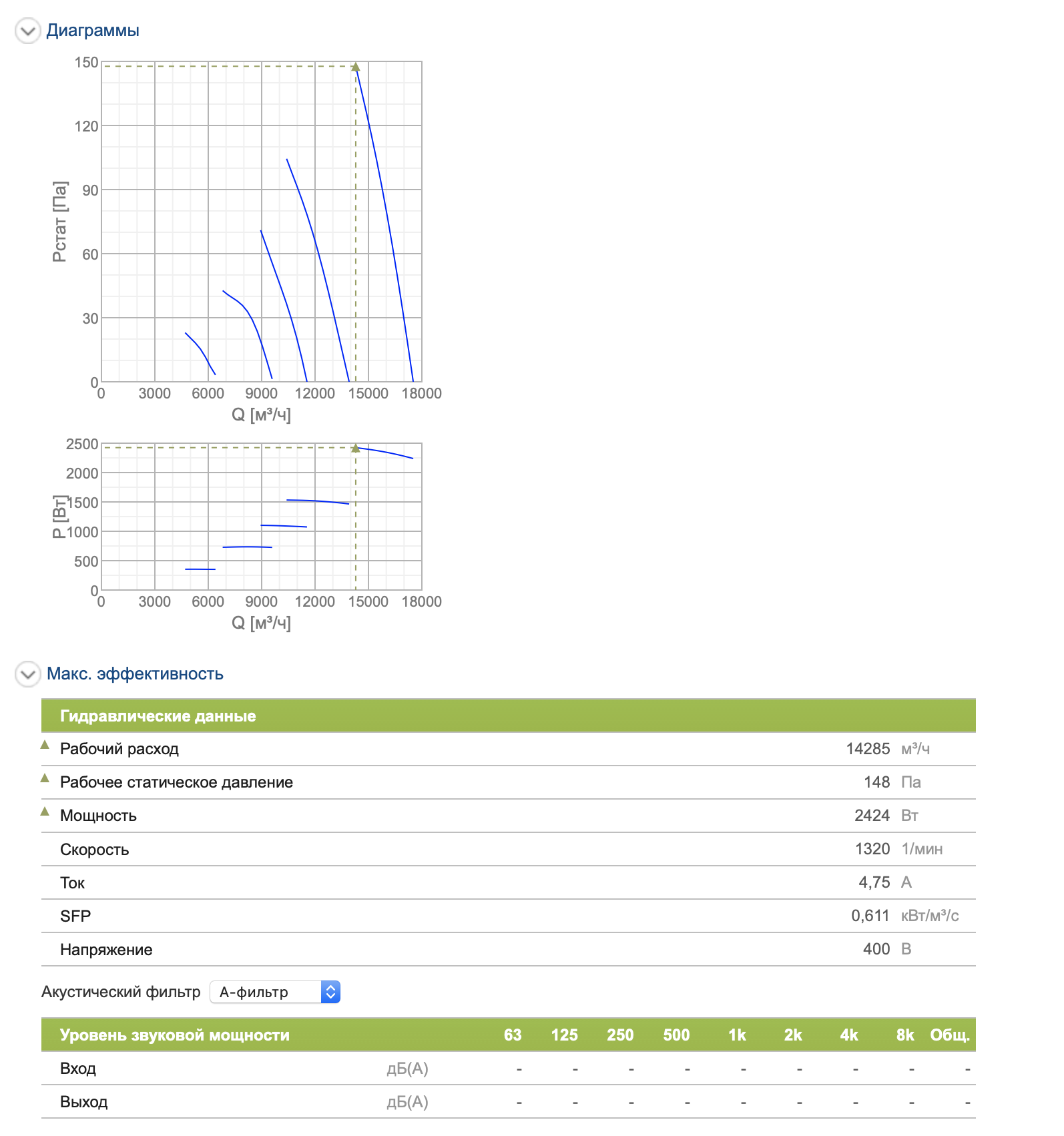
Task: Click operating point marker on pressure chart
Action: pyautogui.click(x=356, y=67)
